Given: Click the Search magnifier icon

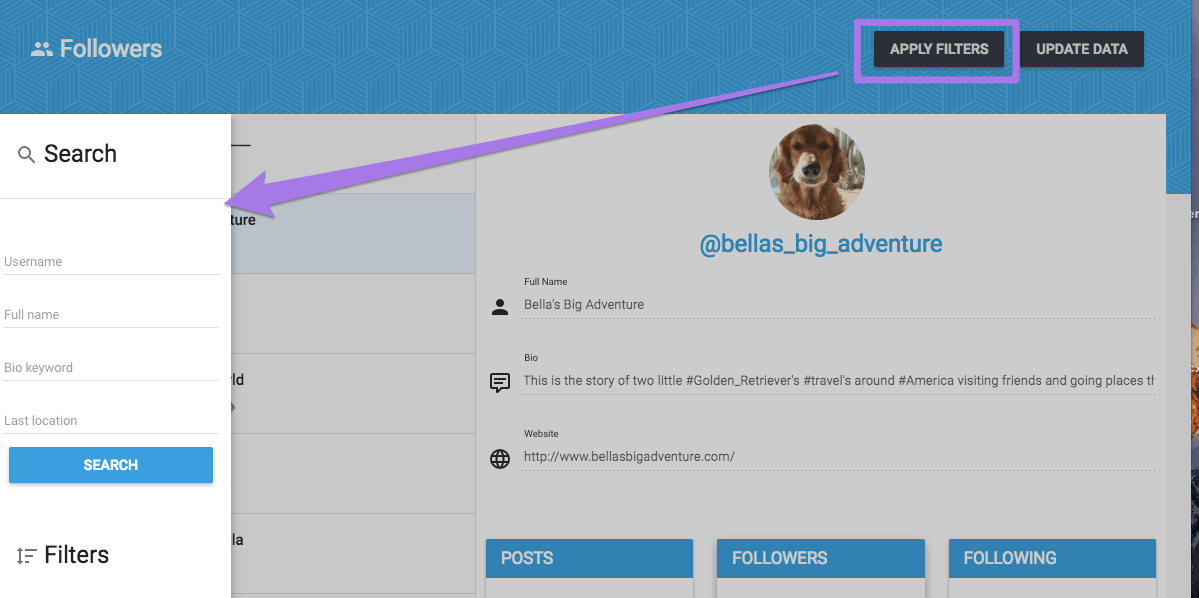Looking at the screenshot, I should tap(26, 155).
